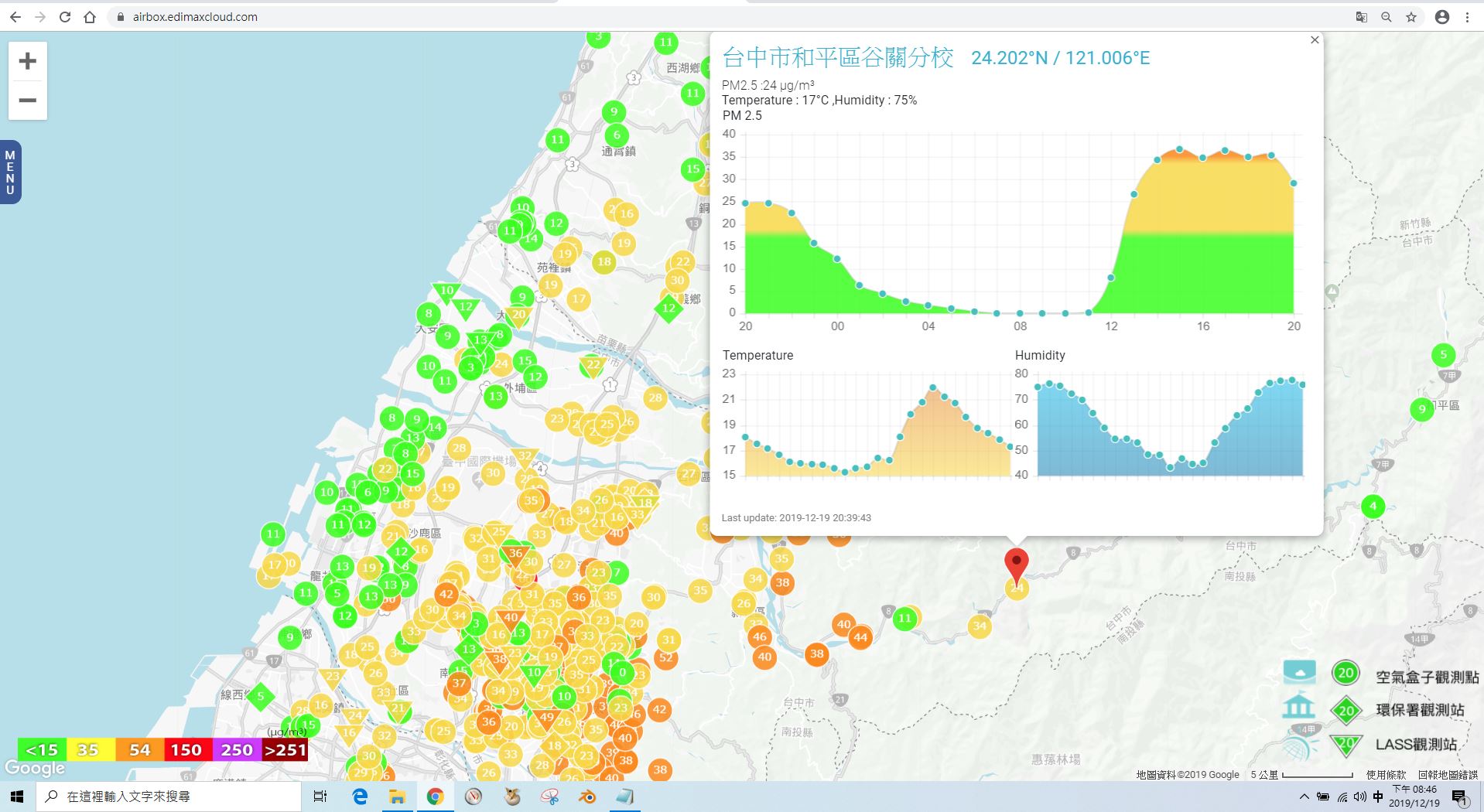Select the red 150 color scale swatch
Viewport: 1484px width, 812px height.
click(188, 749)
